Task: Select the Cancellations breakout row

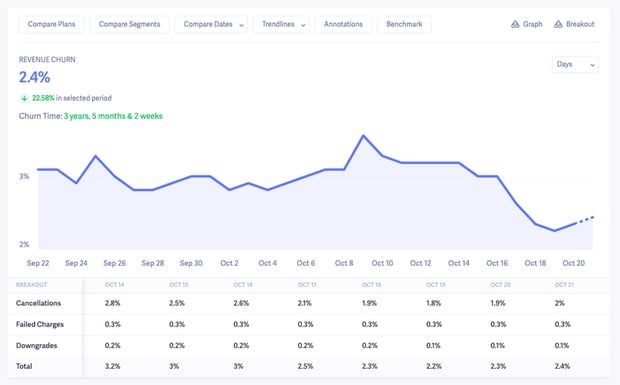Action: [x=309, y=304]
